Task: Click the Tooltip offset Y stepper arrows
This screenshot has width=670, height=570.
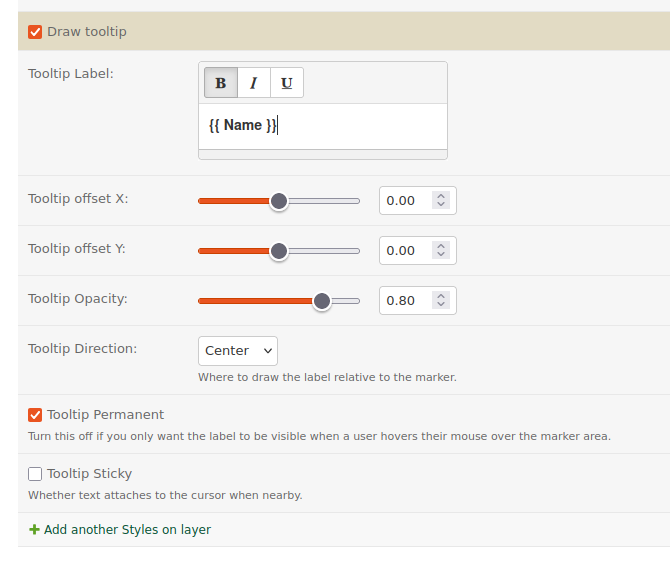Action: (x=441, y=251)
